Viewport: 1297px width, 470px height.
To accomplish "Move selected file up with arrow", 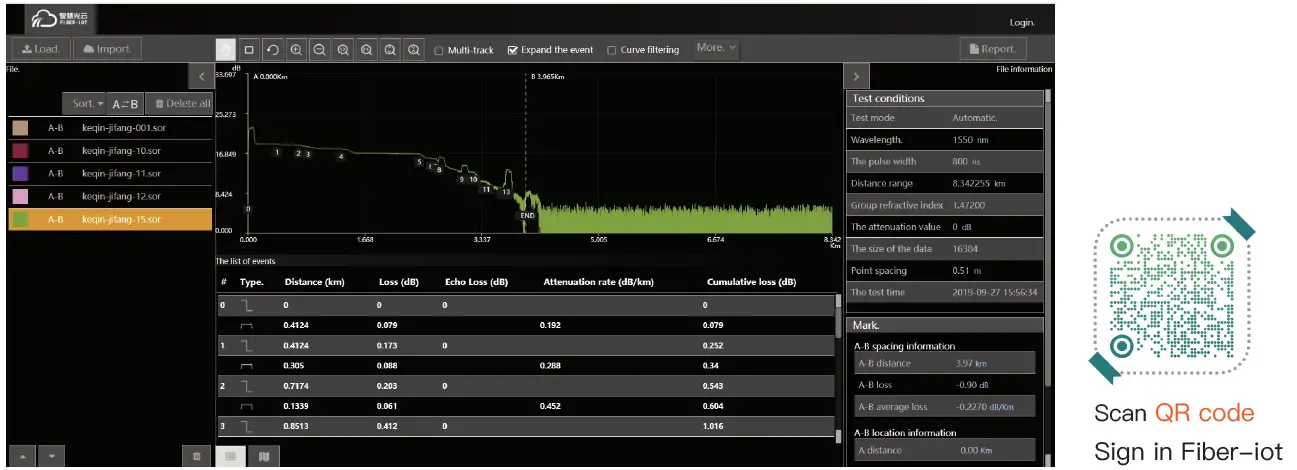I will 22,456.
